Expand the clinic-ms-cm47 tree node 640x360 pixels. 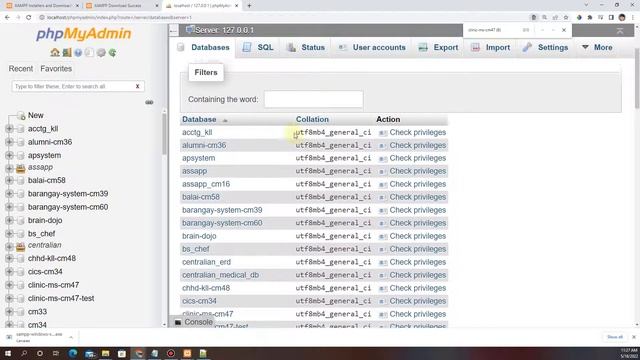click(x=9, y=285)
